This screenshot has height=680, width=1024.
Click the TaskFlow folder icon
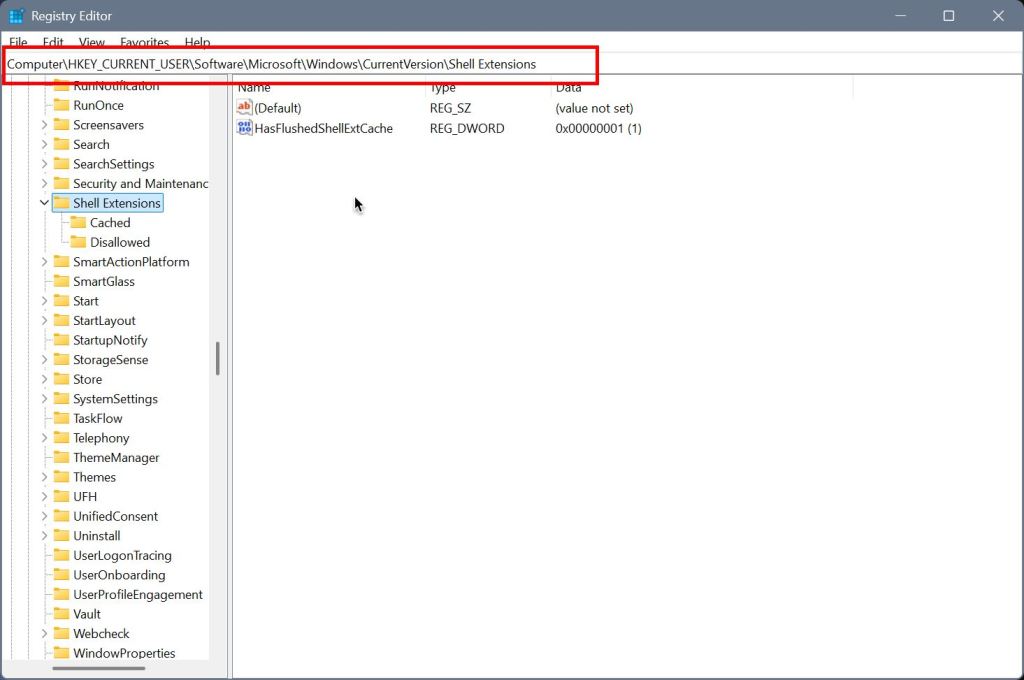tap(61, 419)
